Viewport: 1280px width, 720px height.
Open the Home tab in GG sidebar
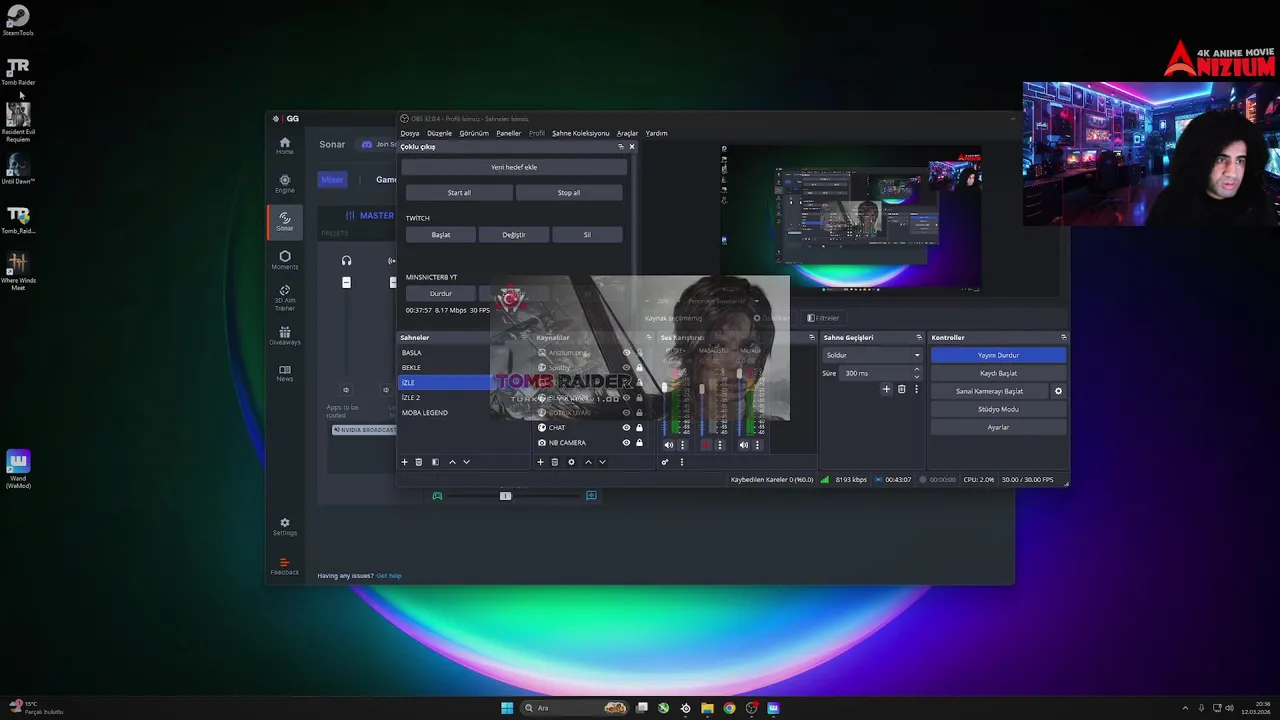click(284, 146)
